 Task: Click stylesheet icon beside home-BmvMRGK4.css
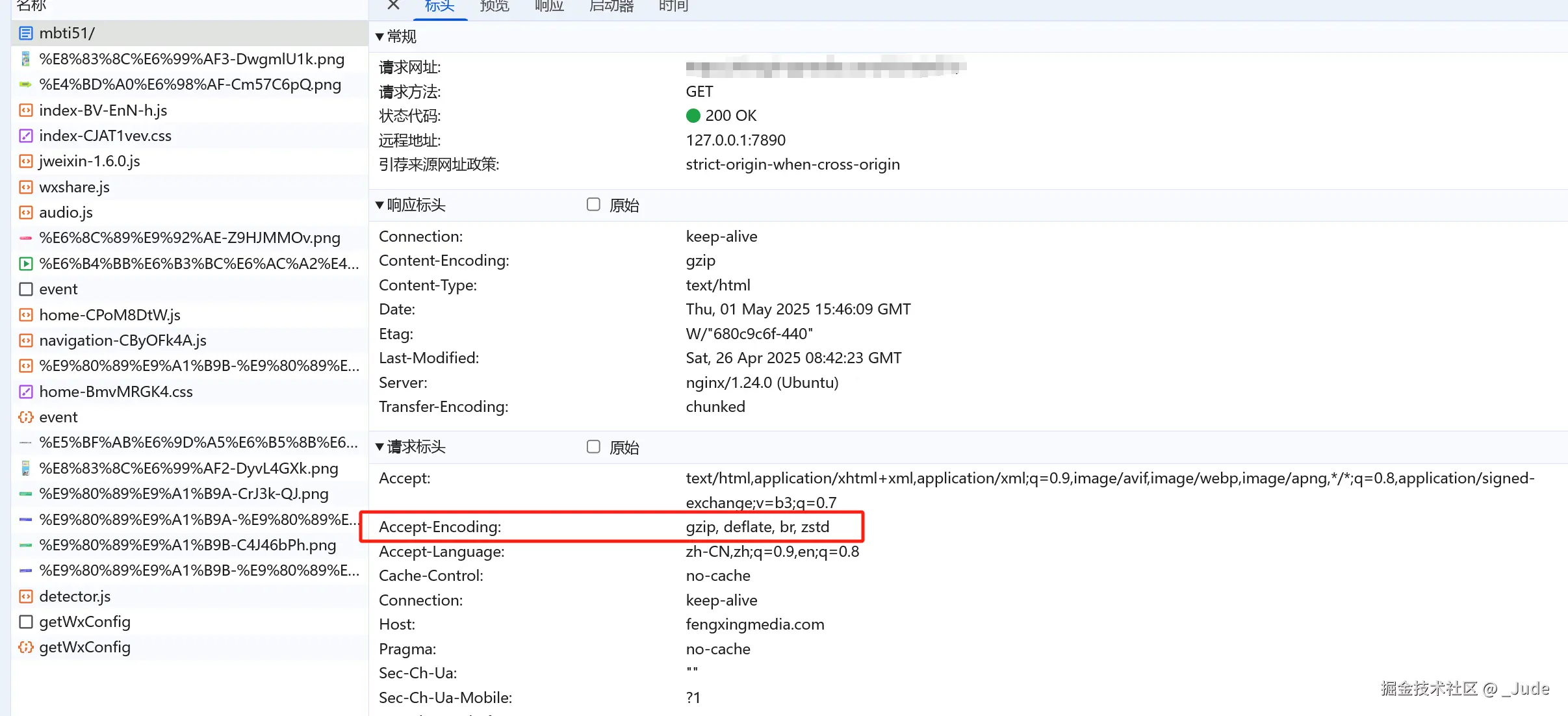(x=26, y=392)
